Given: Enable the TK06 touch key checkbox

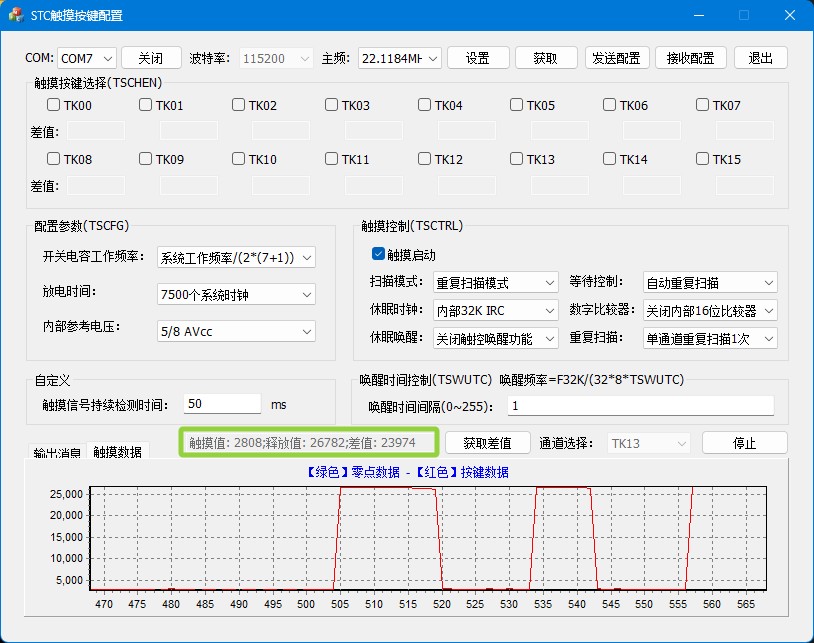Looking at the screenshot, I should pos(609,105).
